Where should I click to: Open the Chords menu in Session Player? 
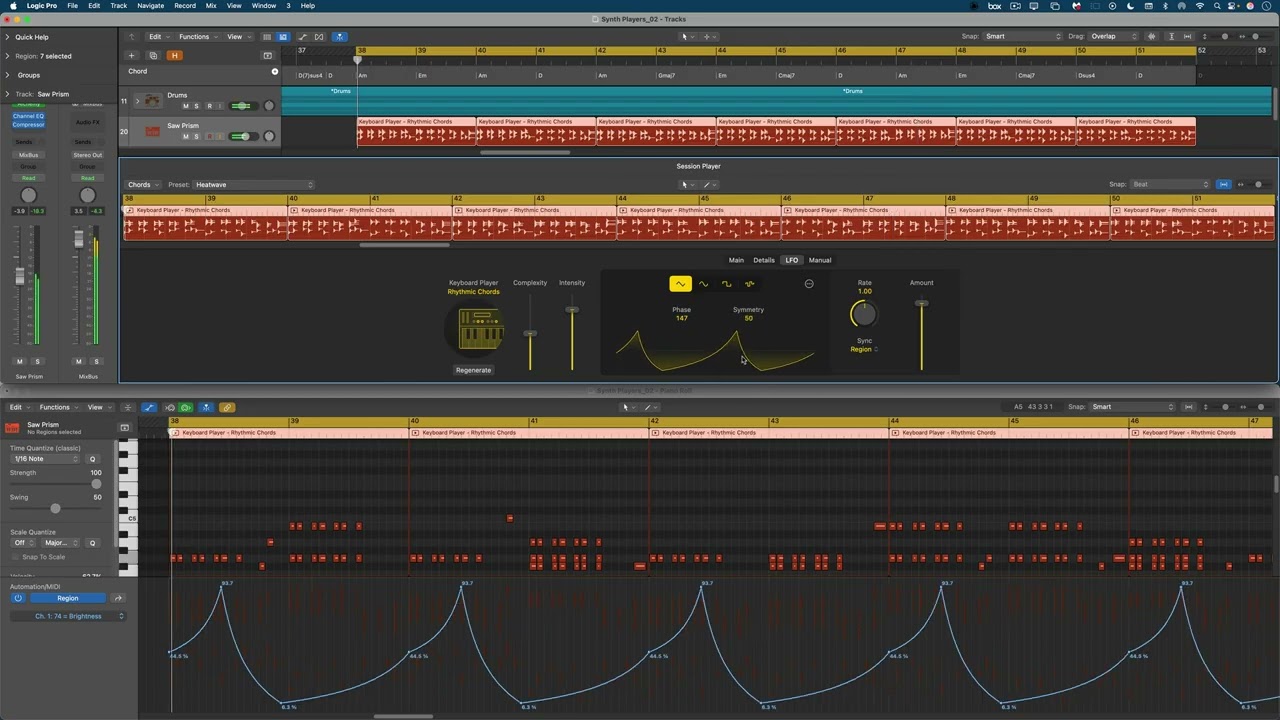point(143,184)
